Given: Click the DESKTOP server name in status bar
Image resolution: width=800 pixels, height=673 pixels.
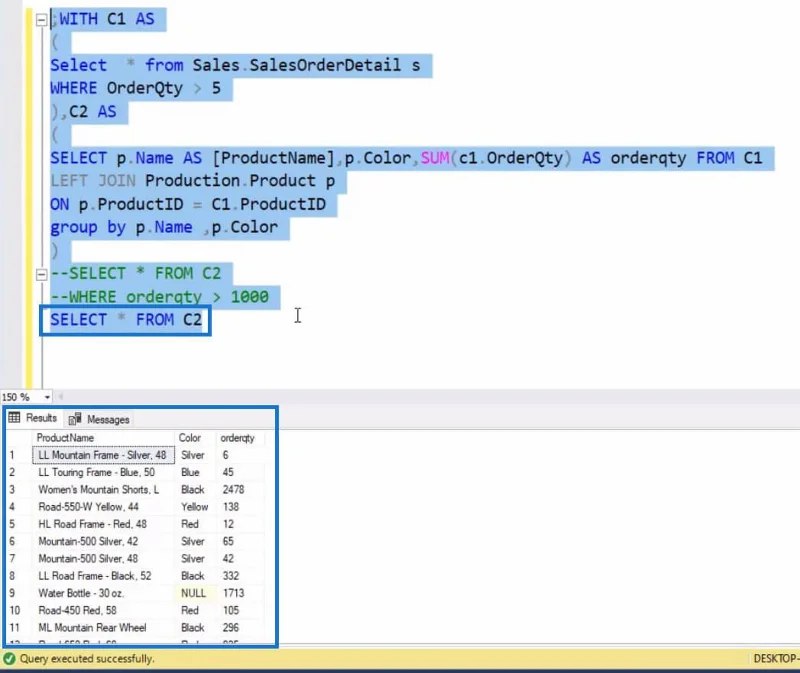Looking at the screenshot, I should [776, 659].
